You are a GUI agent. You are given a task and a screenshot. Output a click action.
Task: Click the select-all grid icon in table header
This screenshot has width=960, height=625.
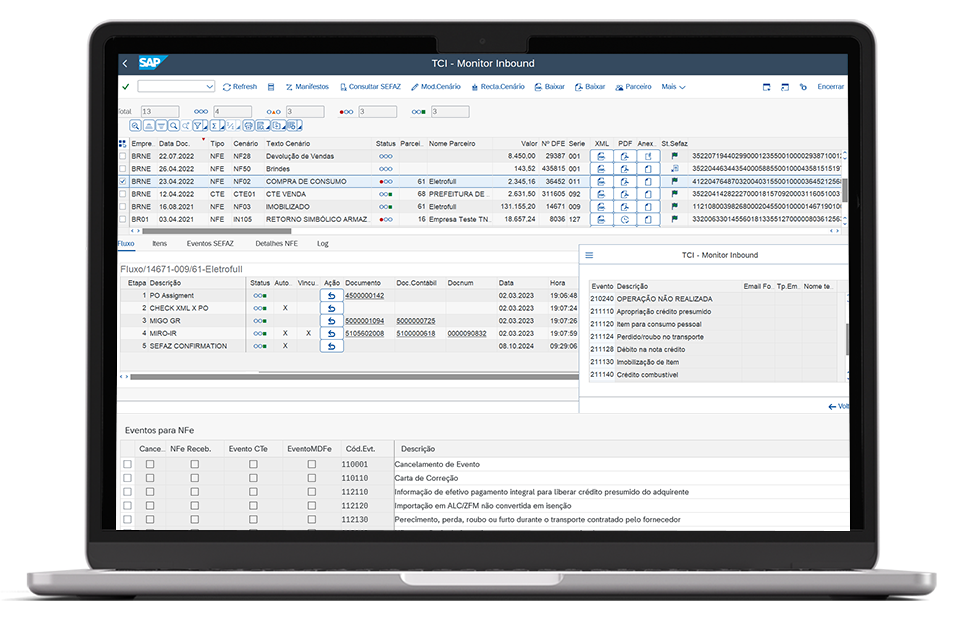pos(123,144)
